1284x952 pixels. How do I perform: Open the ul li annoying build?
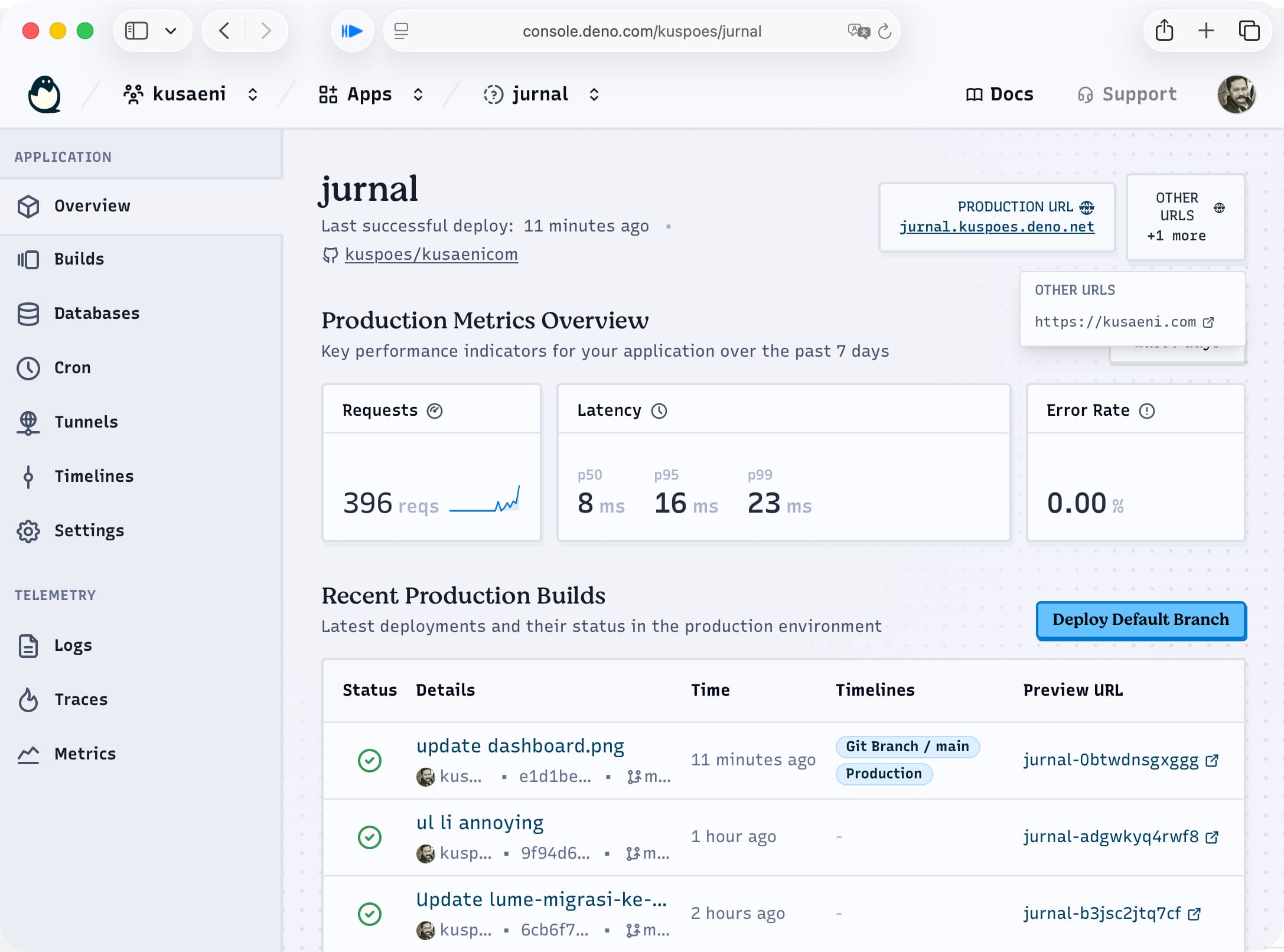(480, 823)
